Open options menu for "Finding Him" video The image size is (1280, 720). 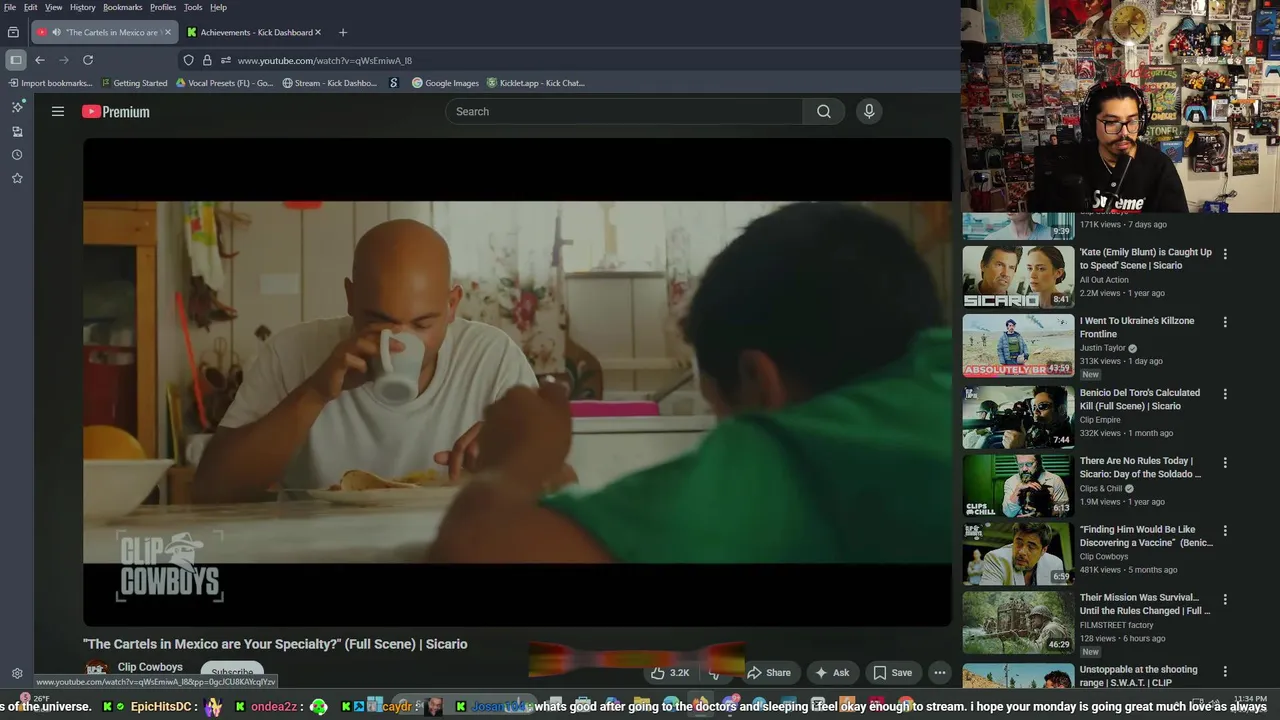1225,531
